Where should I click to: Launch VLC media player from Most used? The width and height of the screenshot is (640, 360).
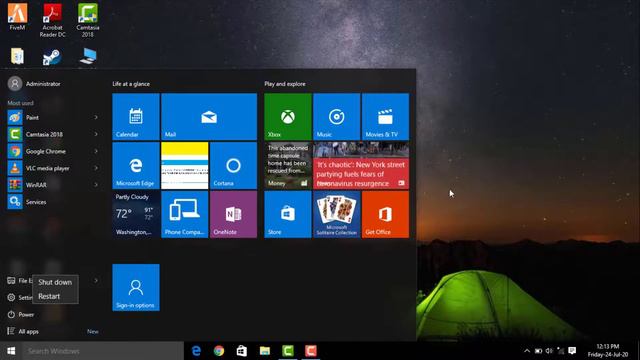(x=53, y=168)
